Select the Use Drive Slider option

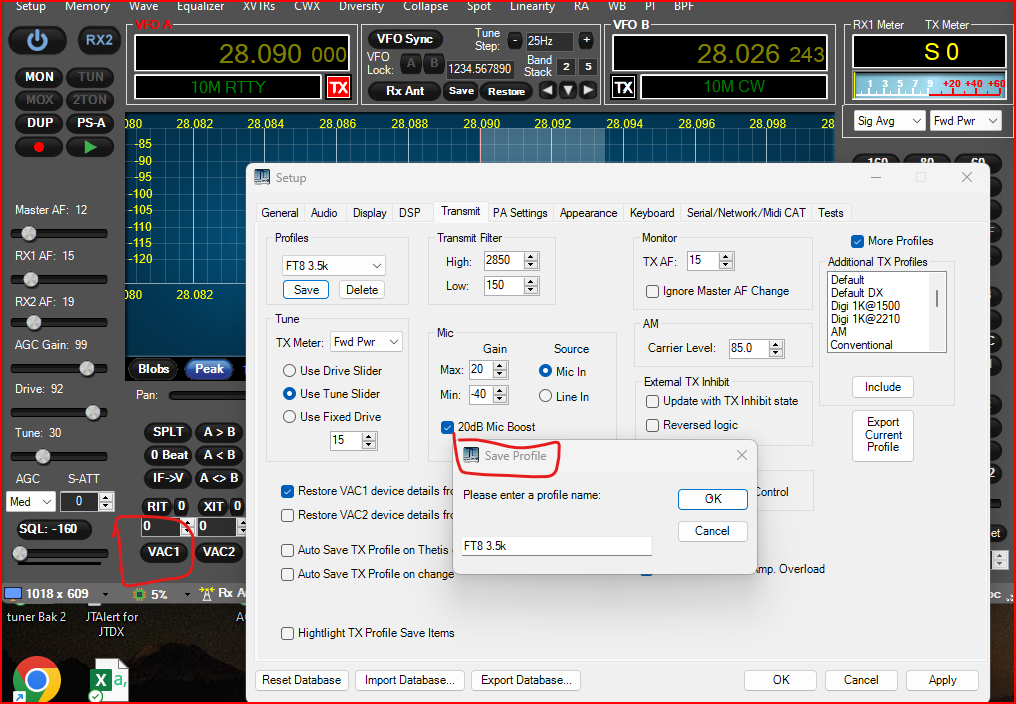(289, 371)
